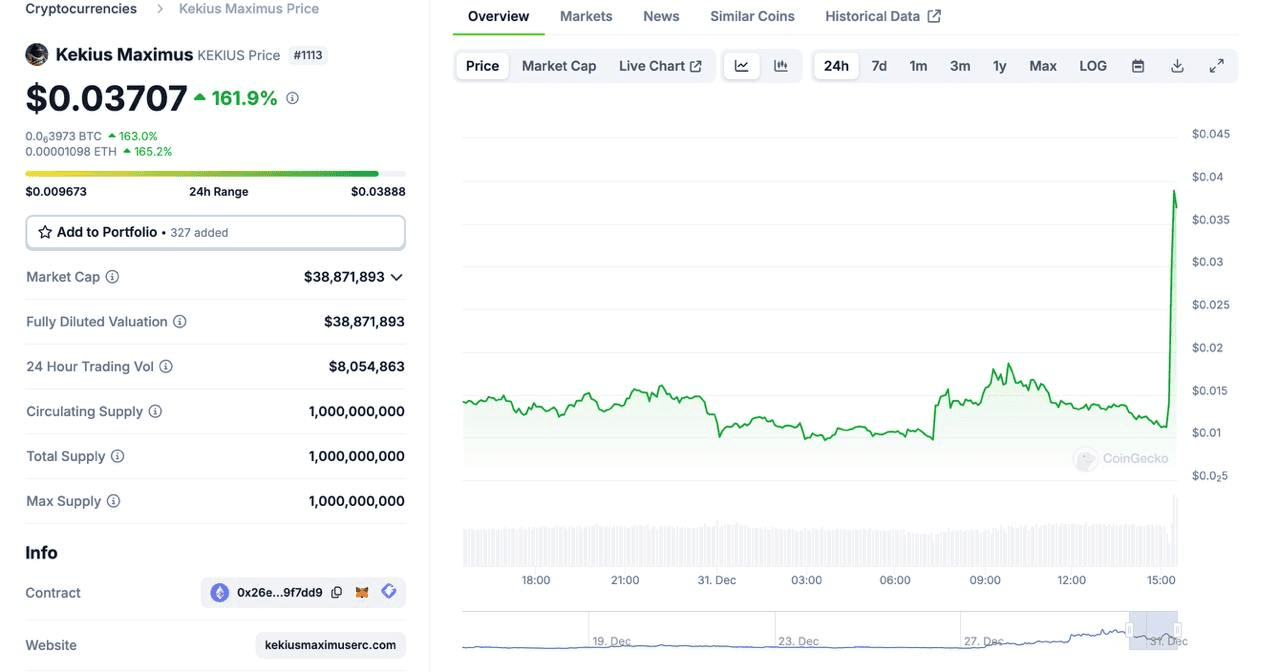The image size is (1280, 672).
Task: Select the 7d time range
Action: 879,66
